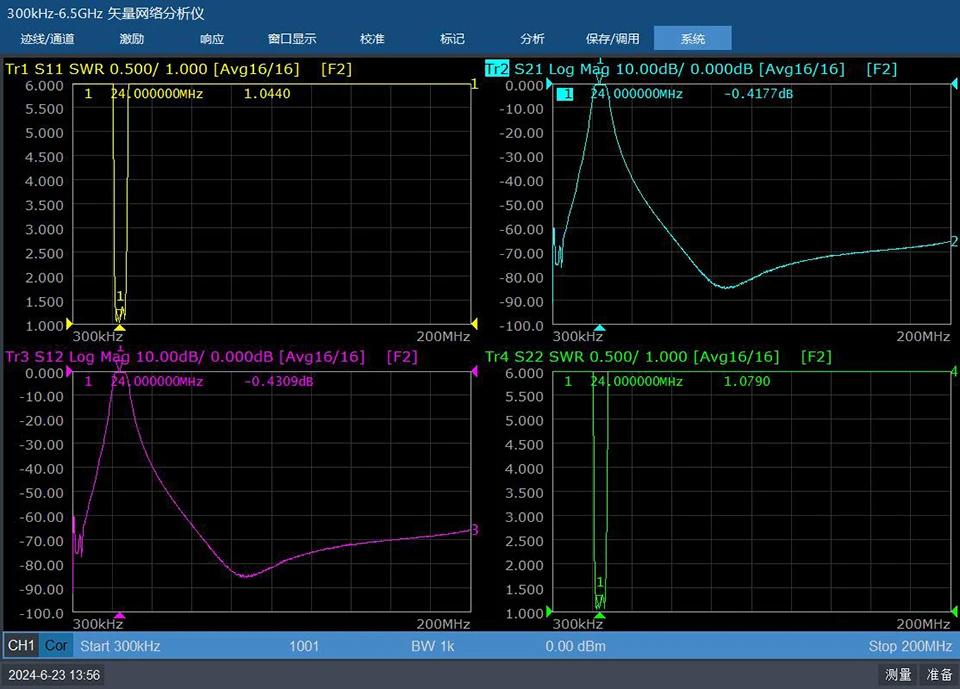Click the 2024-6-23 13:56 date and time
Screen dimensions: 960x689
coord(54,675)
